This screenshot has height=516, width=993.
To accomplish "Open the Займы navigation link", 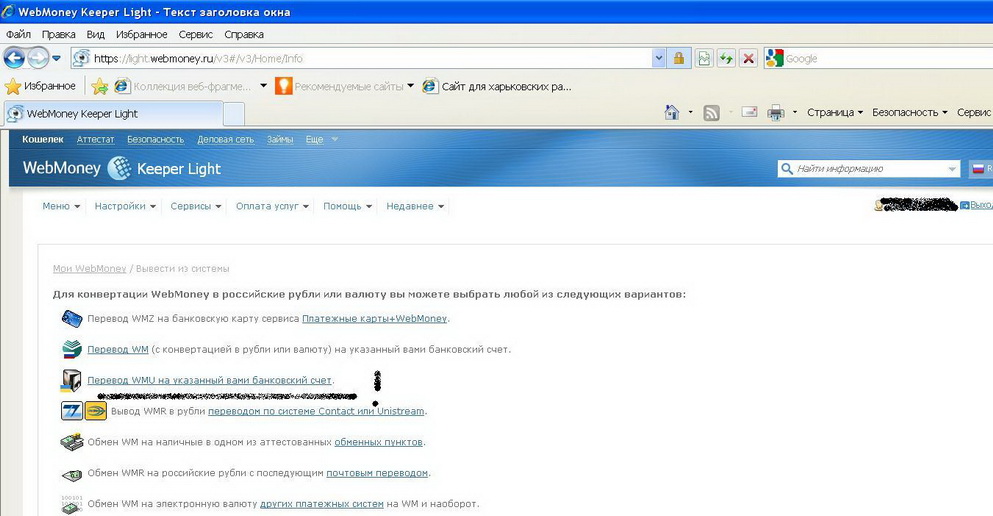I will pyautogui.click(x=280, y=139).
